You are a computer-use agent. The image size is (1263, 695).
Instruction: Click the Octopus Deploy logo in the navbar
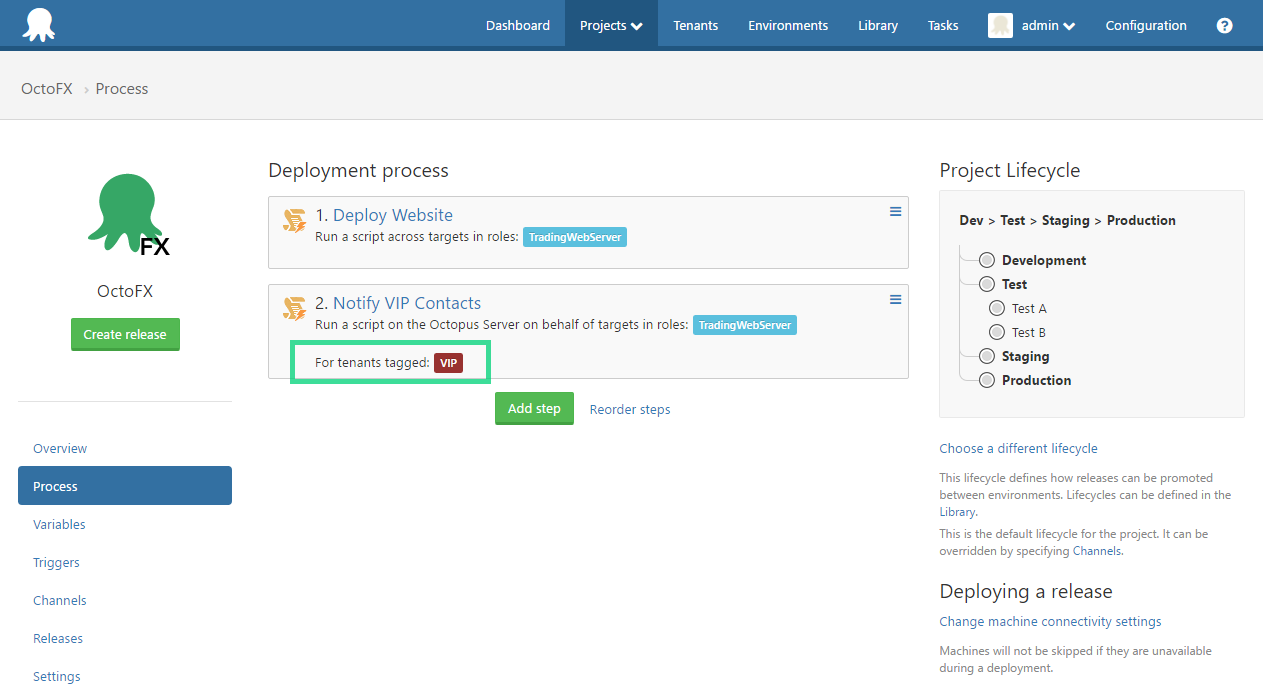(38, 22)
